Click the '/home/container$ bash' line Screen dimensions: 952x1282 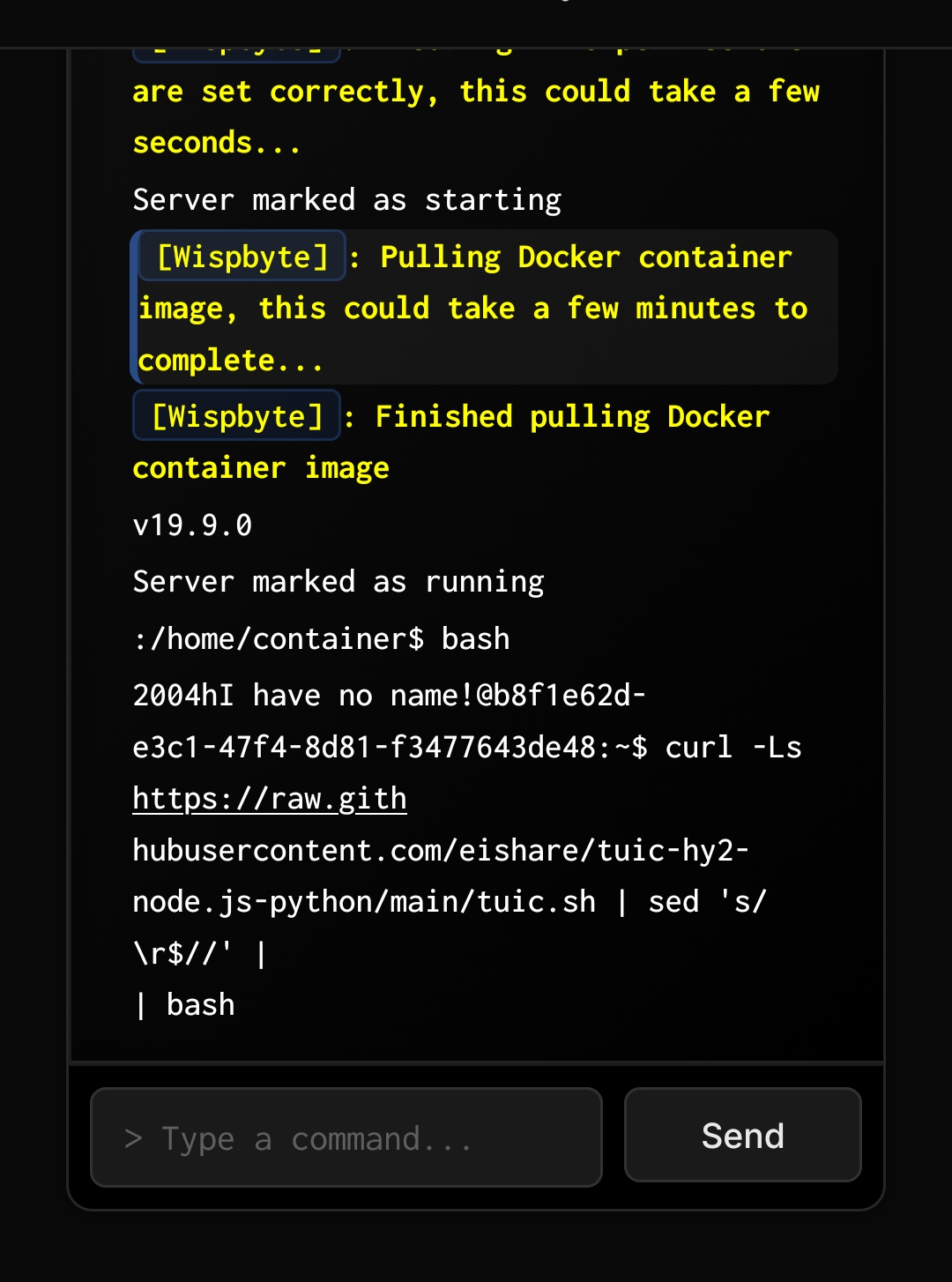coord(322,638)
